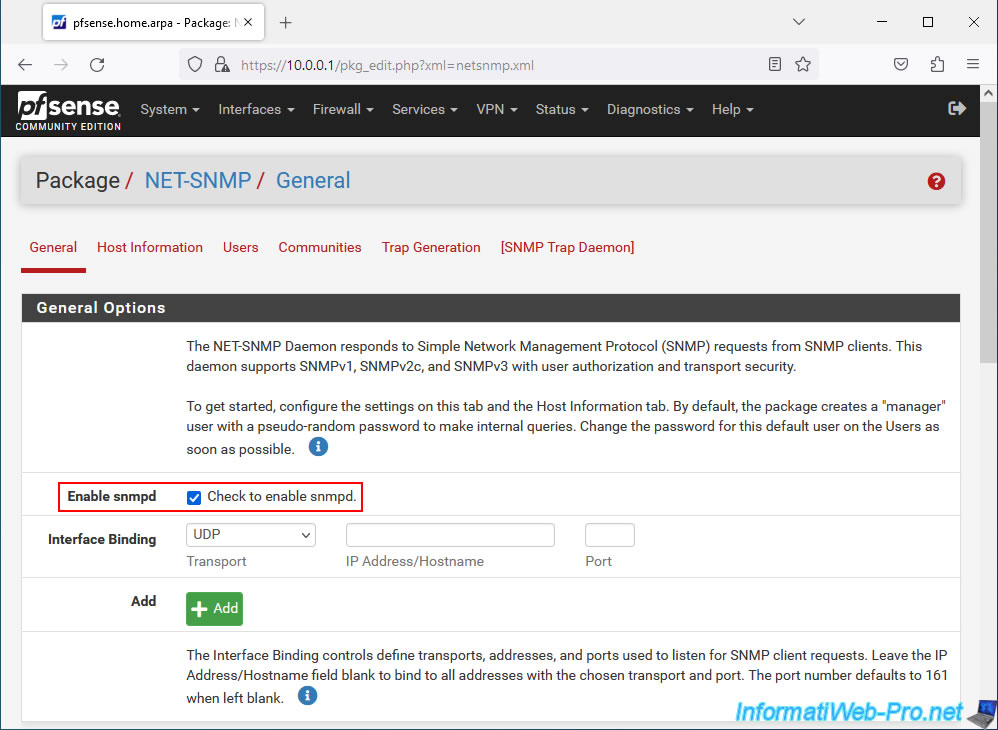View site security lock info
This screenshot has height=730, width=998.
click(221, 64)
